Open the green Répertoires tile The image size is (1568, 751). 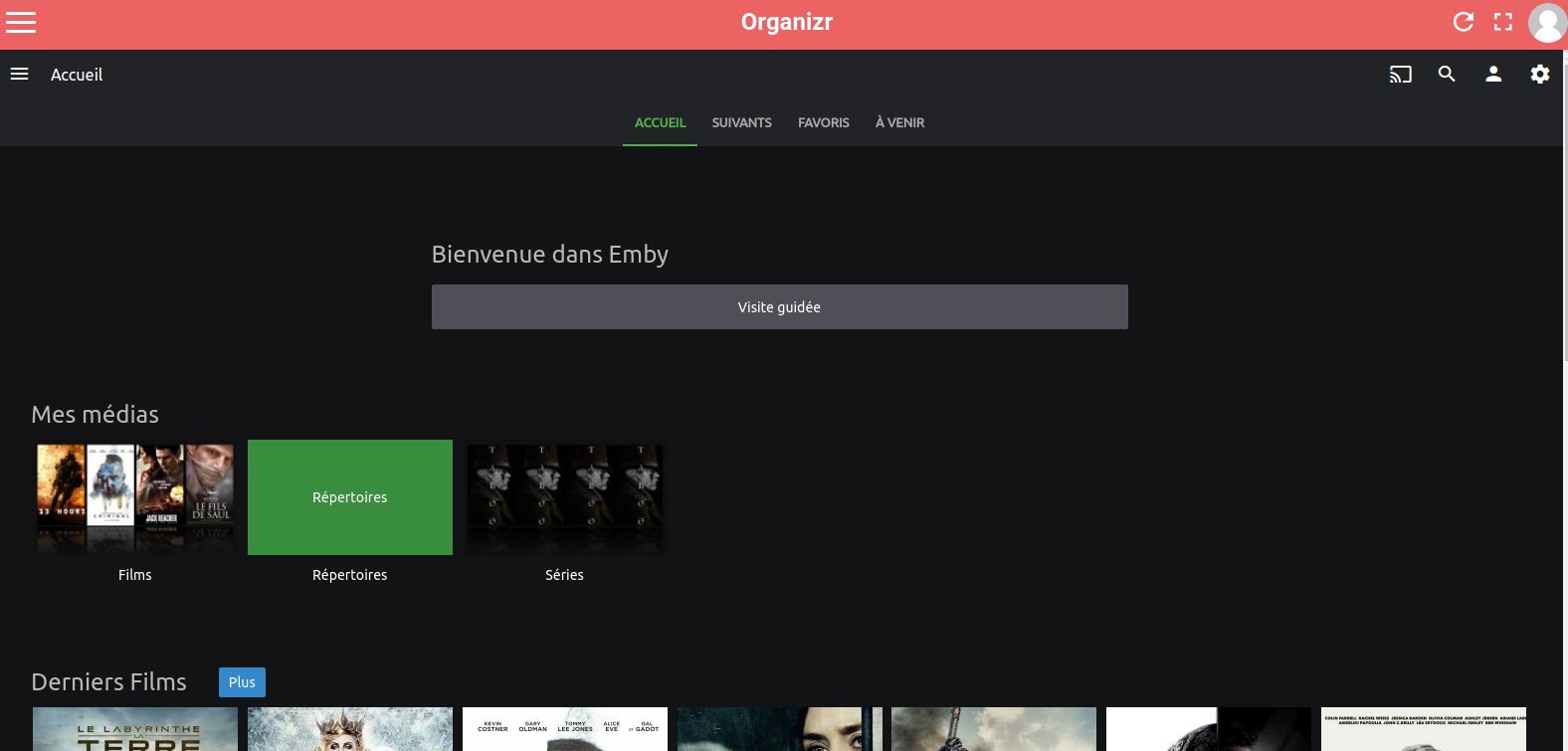tap(350, 497)
